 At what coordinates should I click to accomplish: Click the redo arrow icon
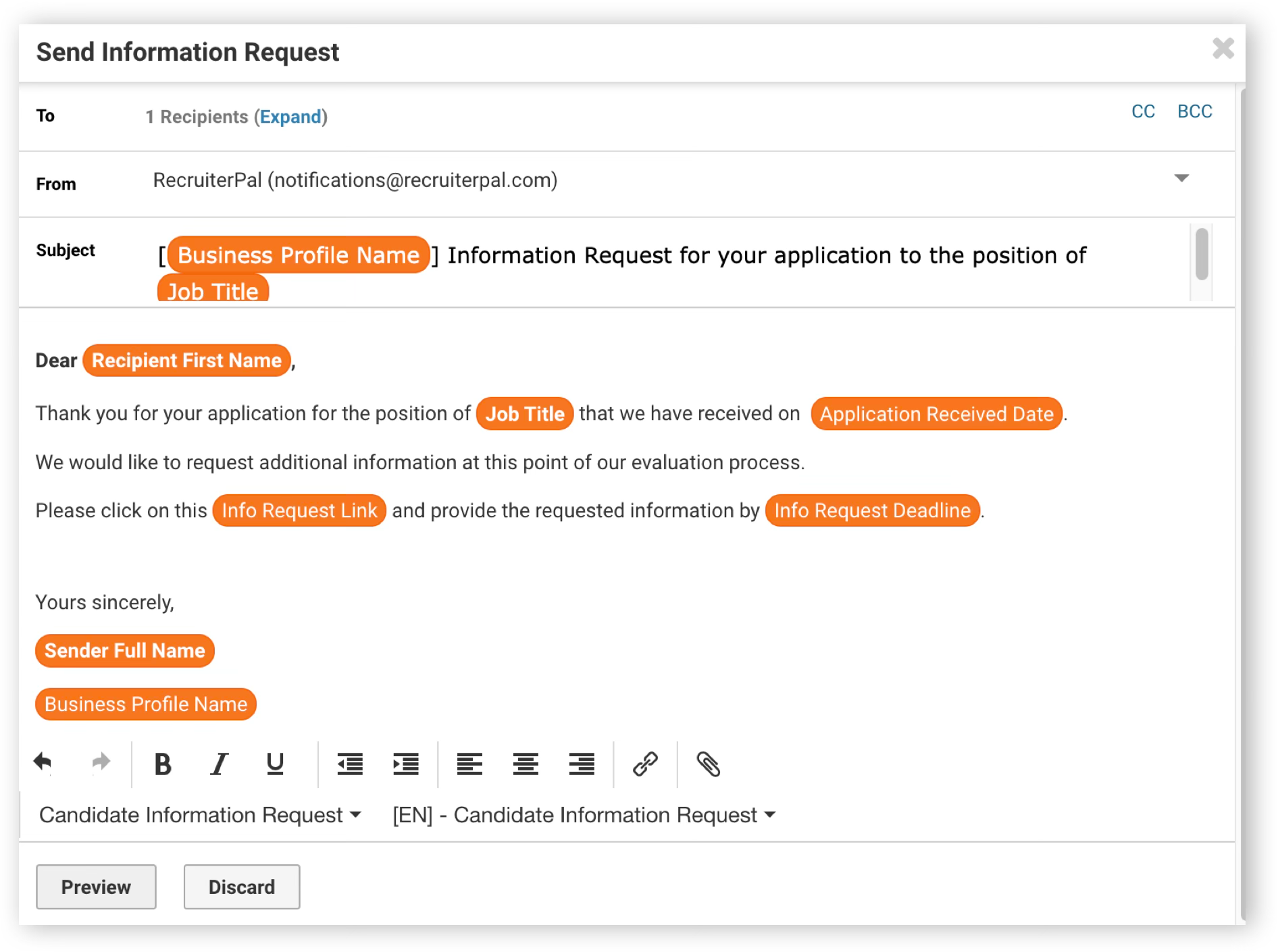click(x=101, y=763)
